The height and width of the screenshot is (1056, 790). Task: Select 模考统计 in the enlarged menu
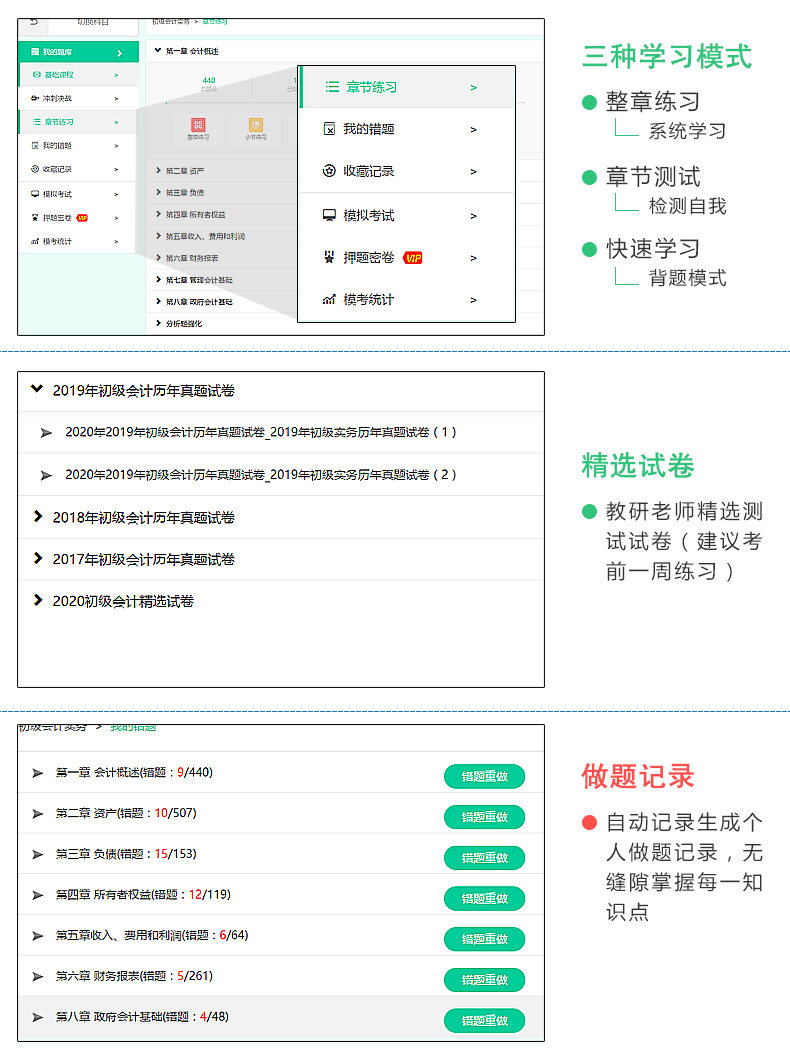tap(407, 300)
